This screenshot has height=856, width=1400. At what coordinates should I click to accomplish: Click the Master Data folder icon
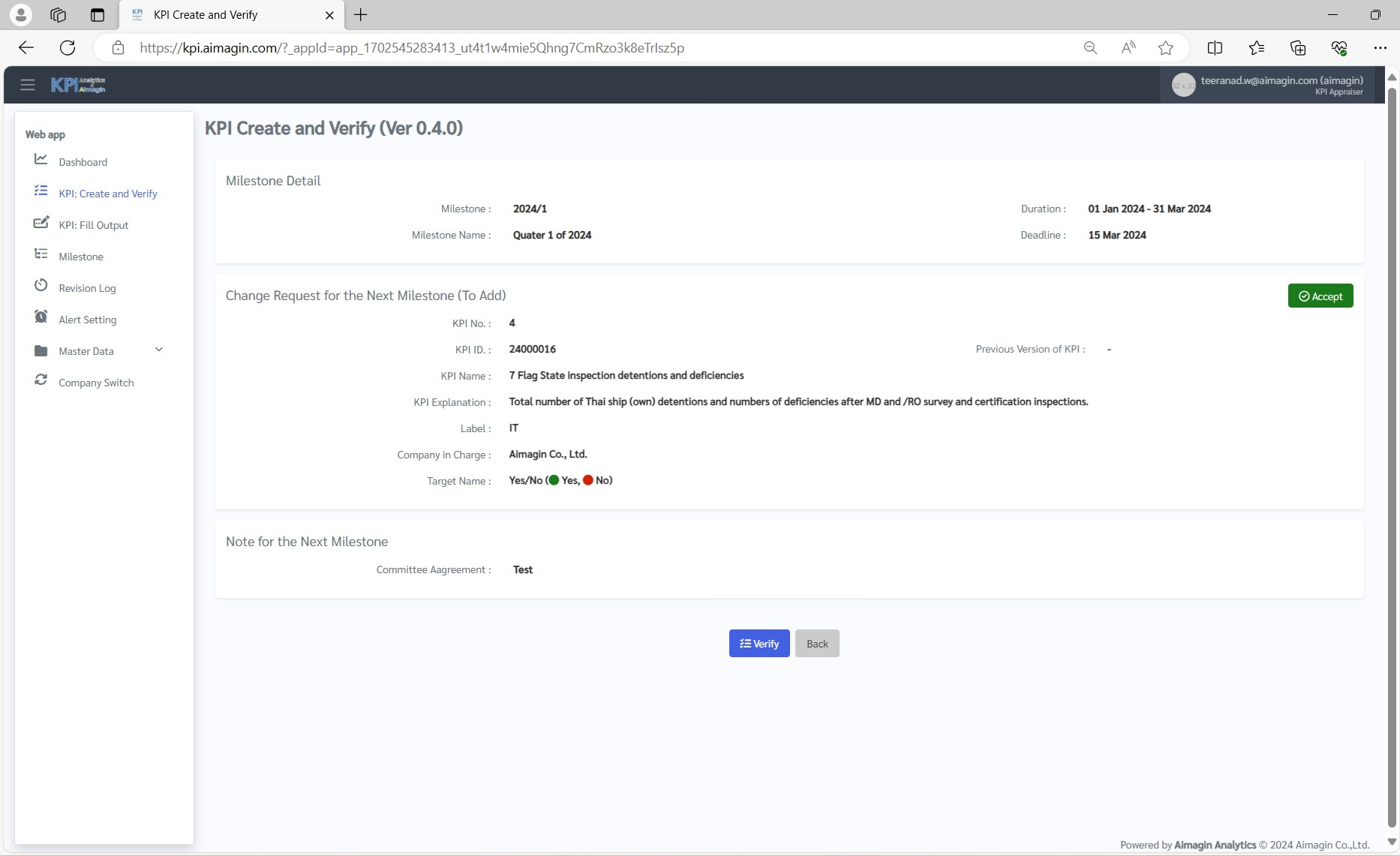tap(41, 350)
